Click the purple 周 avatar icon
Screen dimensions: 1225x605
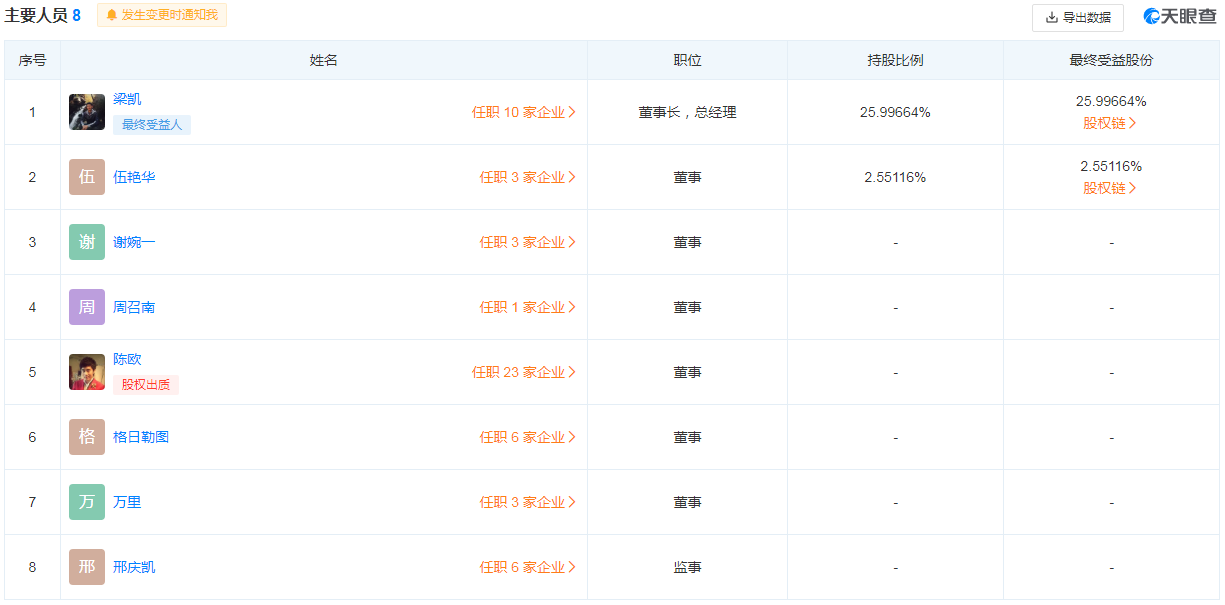pos(87,307)
